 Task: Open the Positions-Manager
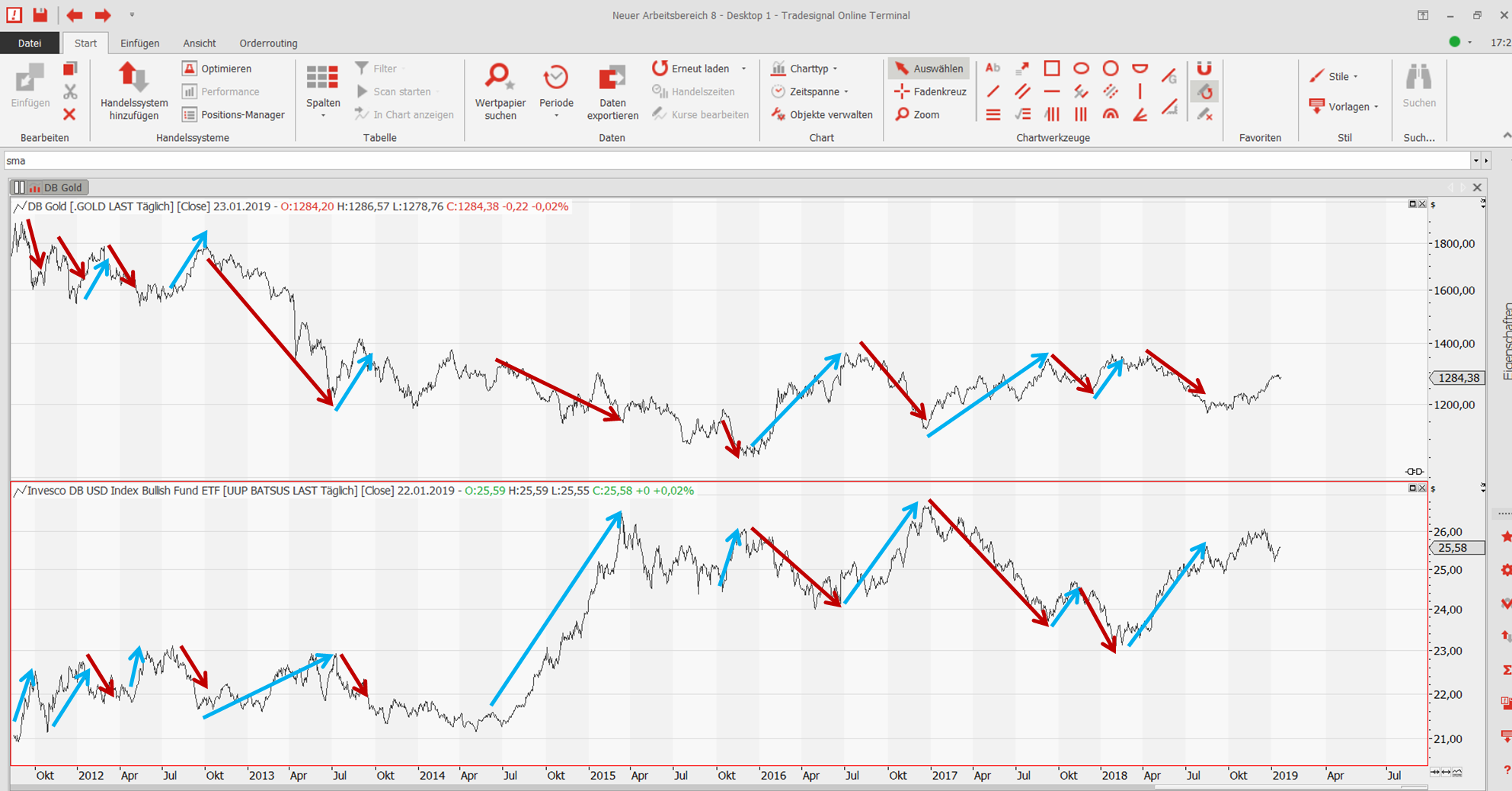(x=234, y=114)
